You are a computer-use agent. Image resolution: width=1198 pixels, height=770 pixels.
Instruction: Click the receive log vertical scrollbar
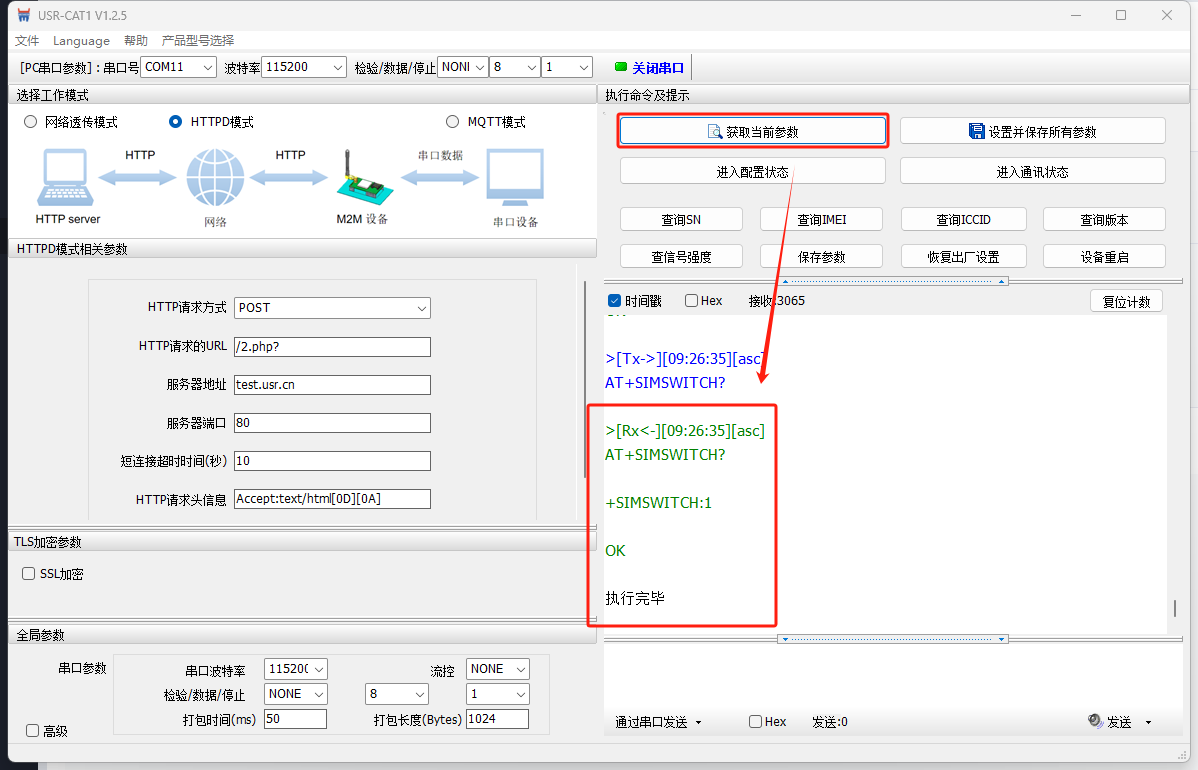(x=1174, y=608)
